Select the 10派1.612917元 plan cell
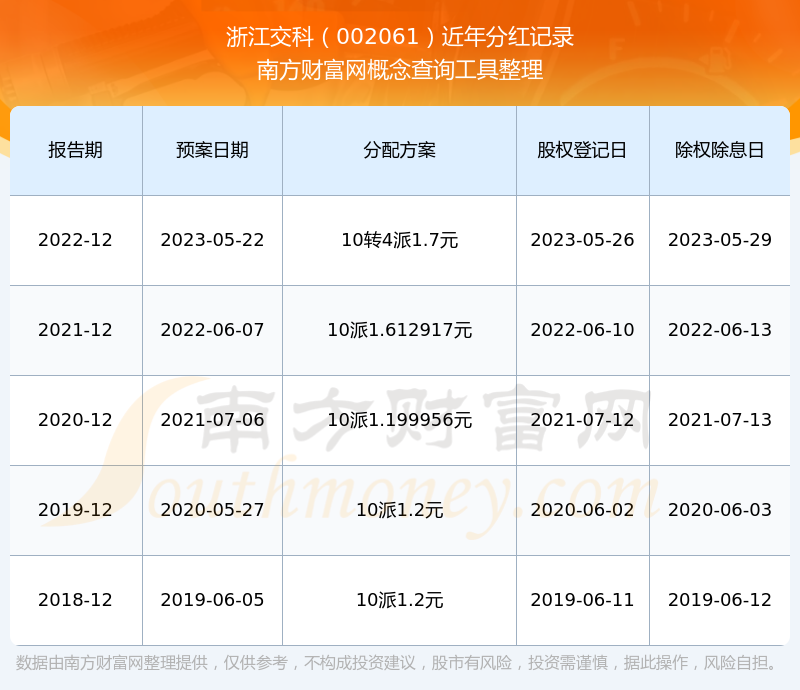The height and width of the screenshot is (690, 800). [399, 330]
